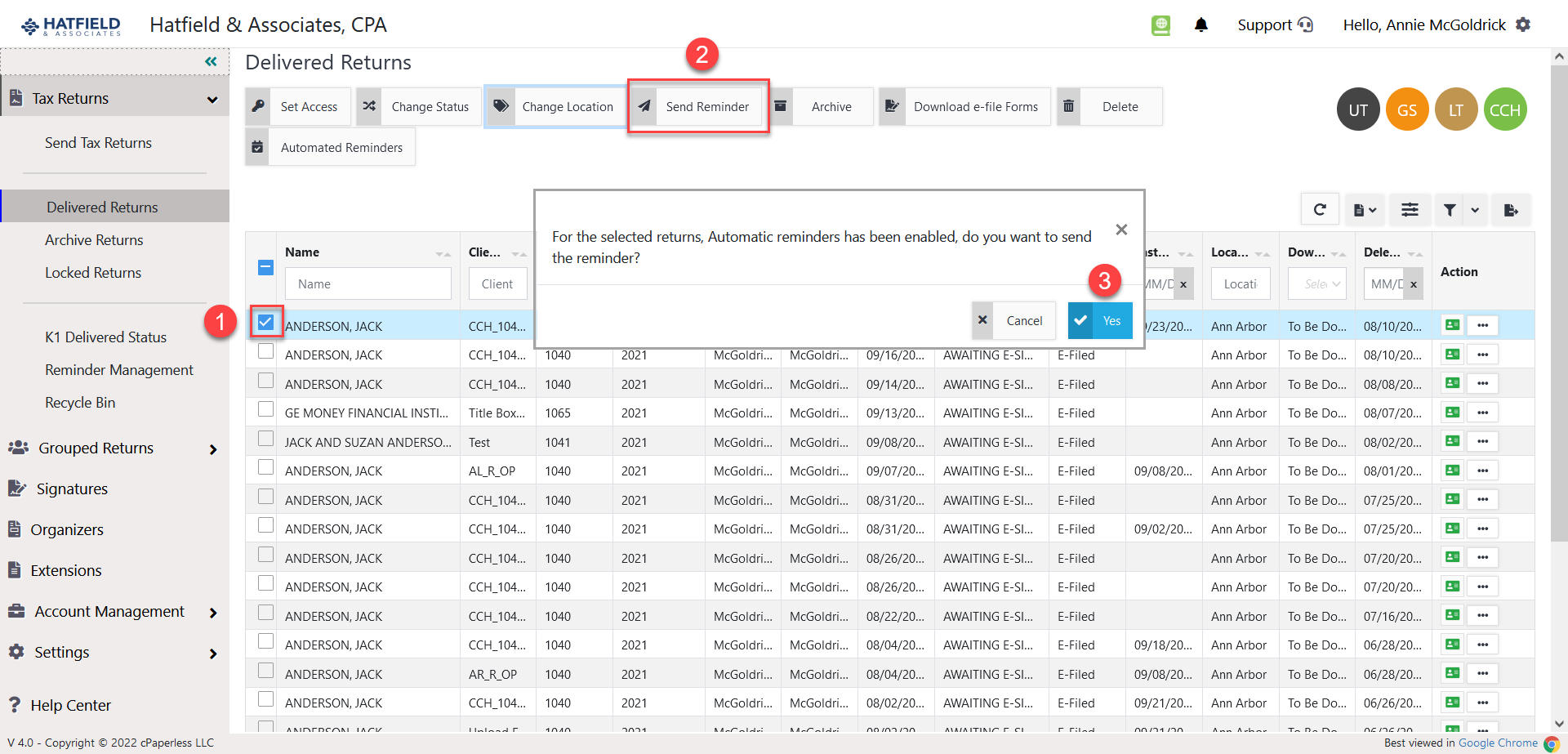
Task: Open the Reminder Management page
Action: click(x=119, y=369)
